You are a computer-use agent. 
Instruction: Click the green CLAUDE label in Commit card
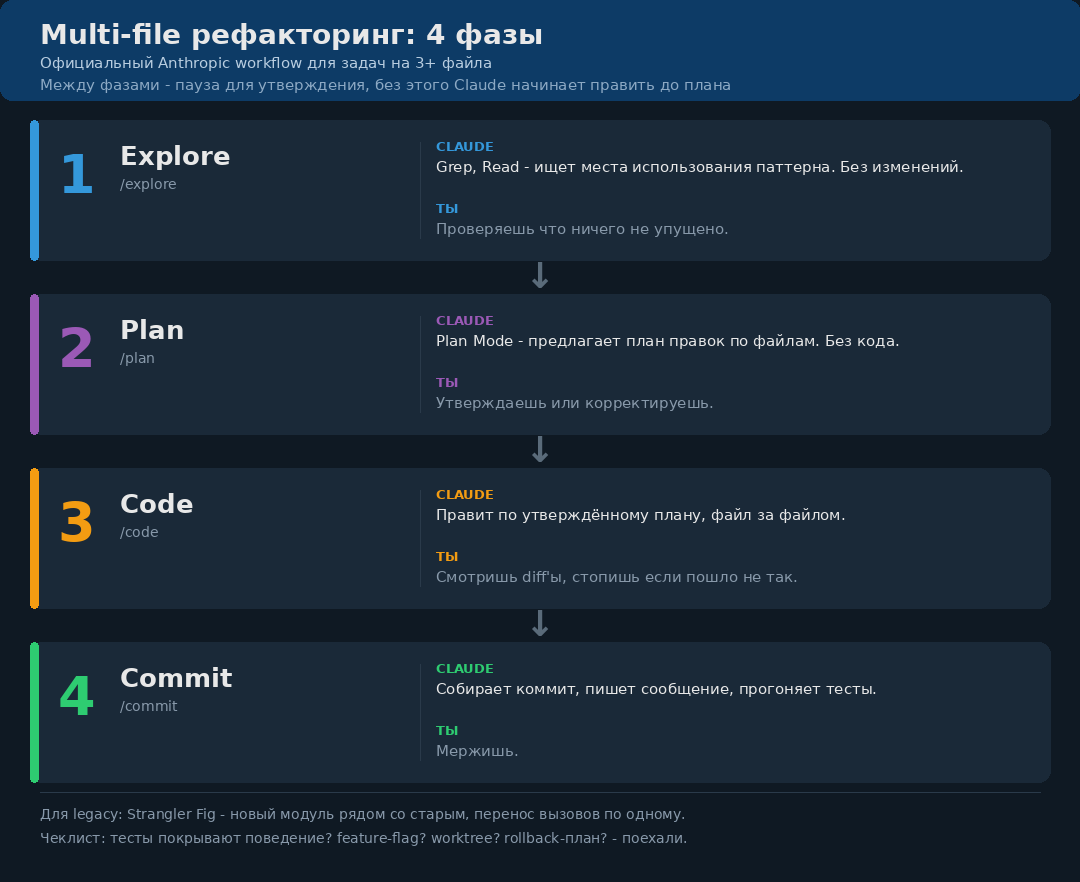(464, 669)
